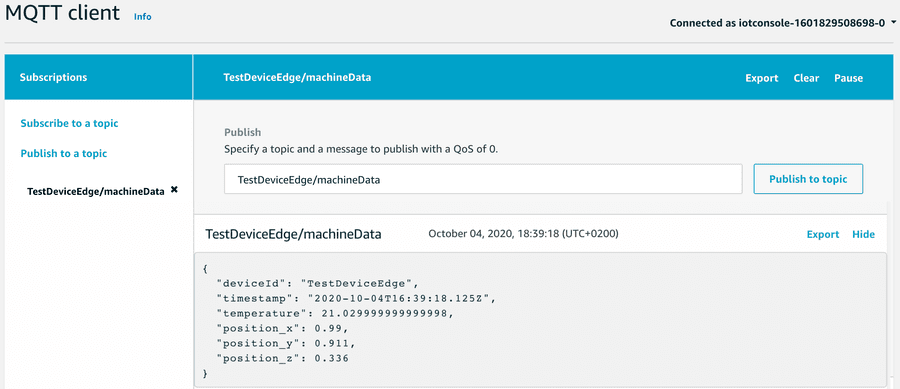Click the TestDeviceEdge/machineData blue header title

(297, 77)
